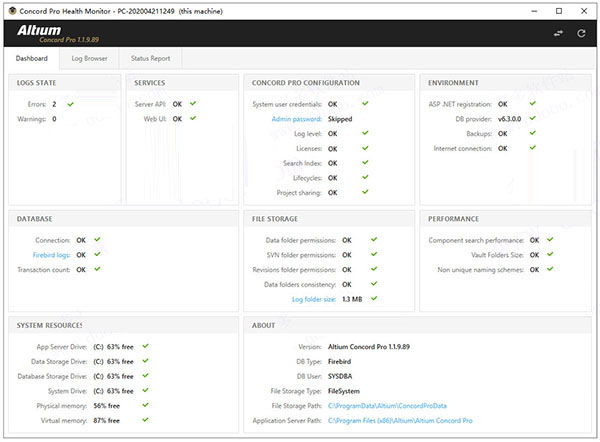Open the ConcordProData file storage path
The width and height of the screenshot is (600, 442).
tap(387, 406)
